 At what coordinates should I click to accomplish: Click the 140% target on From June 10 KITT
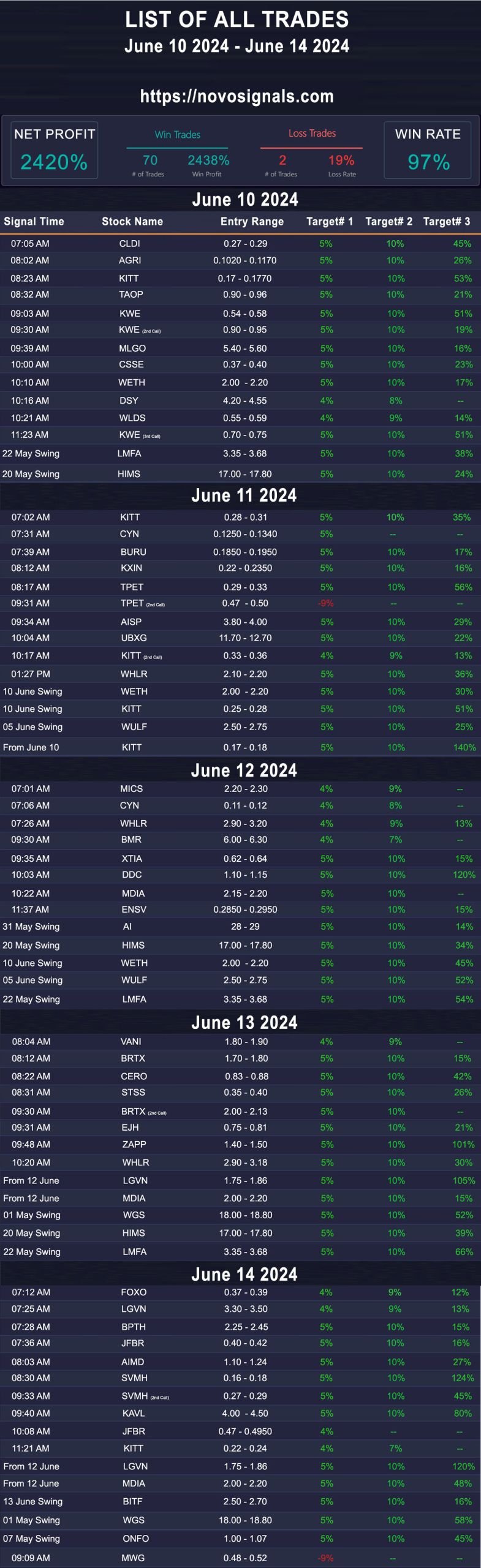(464, 747)
